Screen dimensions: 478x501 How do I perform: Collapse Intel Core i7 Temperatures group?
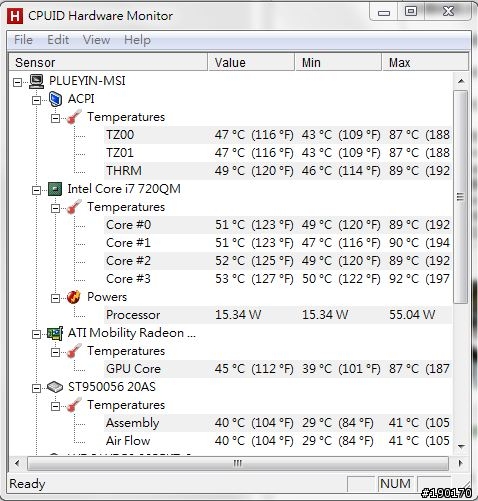click(55, 208)
